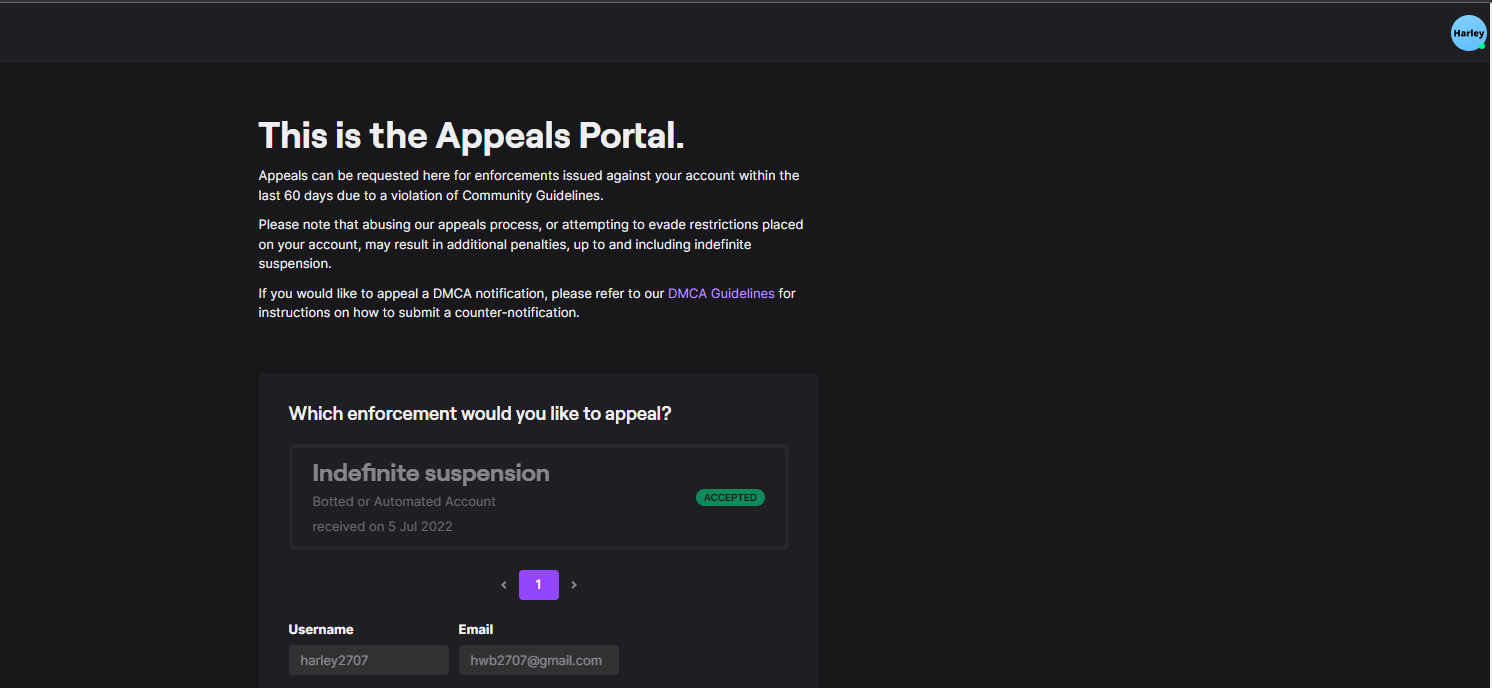Click the Indefinite suspension title text
1492x688 pixels.
tap(431, 472)
